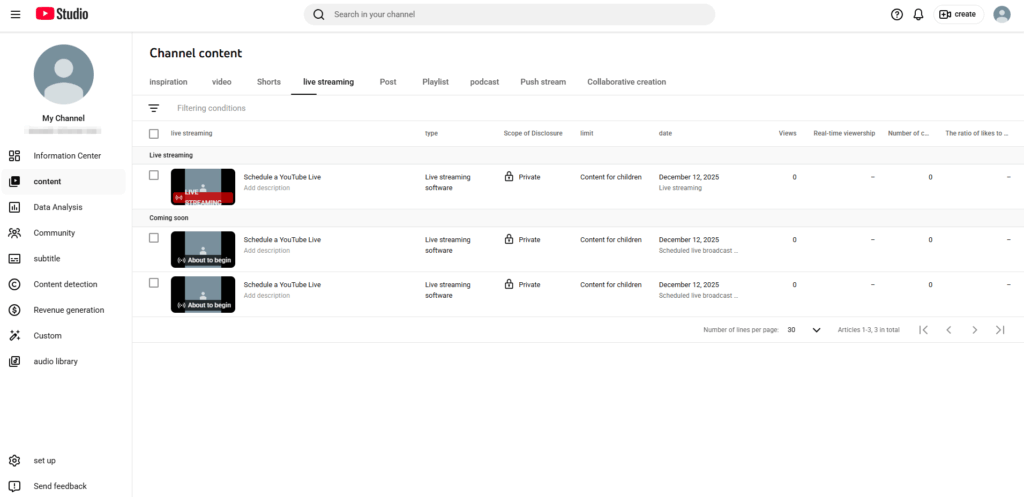
Task: Open the Private visibility dropdown of first stream
Action: coord(522,177)
